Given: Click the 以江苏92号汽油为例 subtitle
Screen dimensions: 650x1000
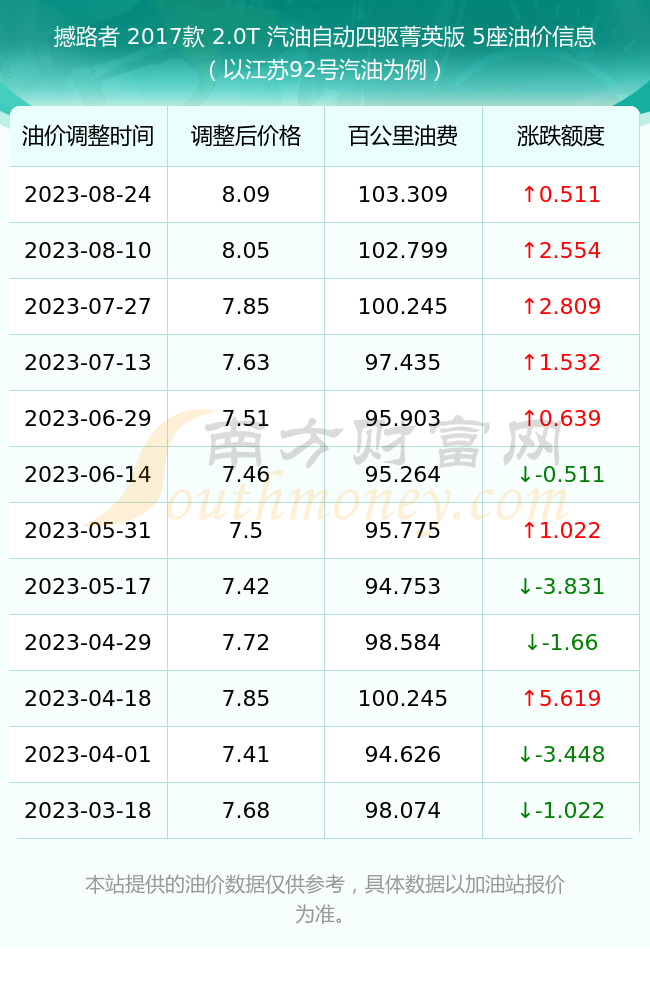Looking at the screenshot, I should (325, 70).
